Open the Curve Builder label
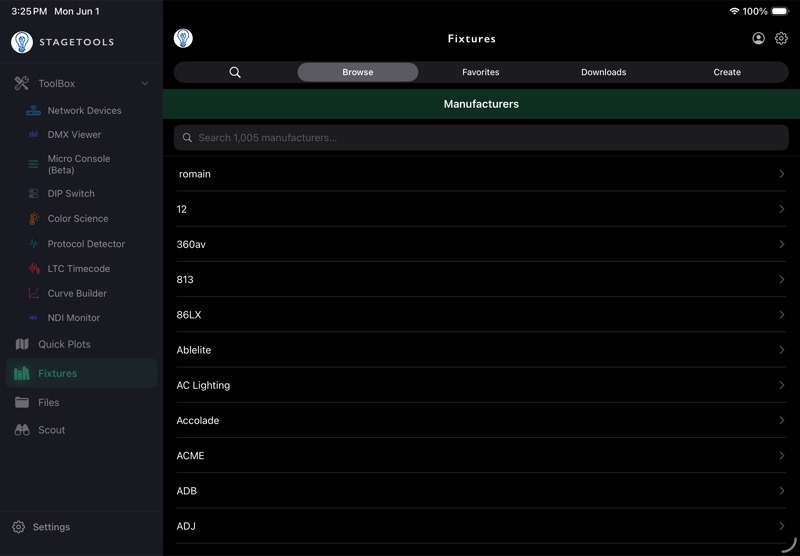 77,293
